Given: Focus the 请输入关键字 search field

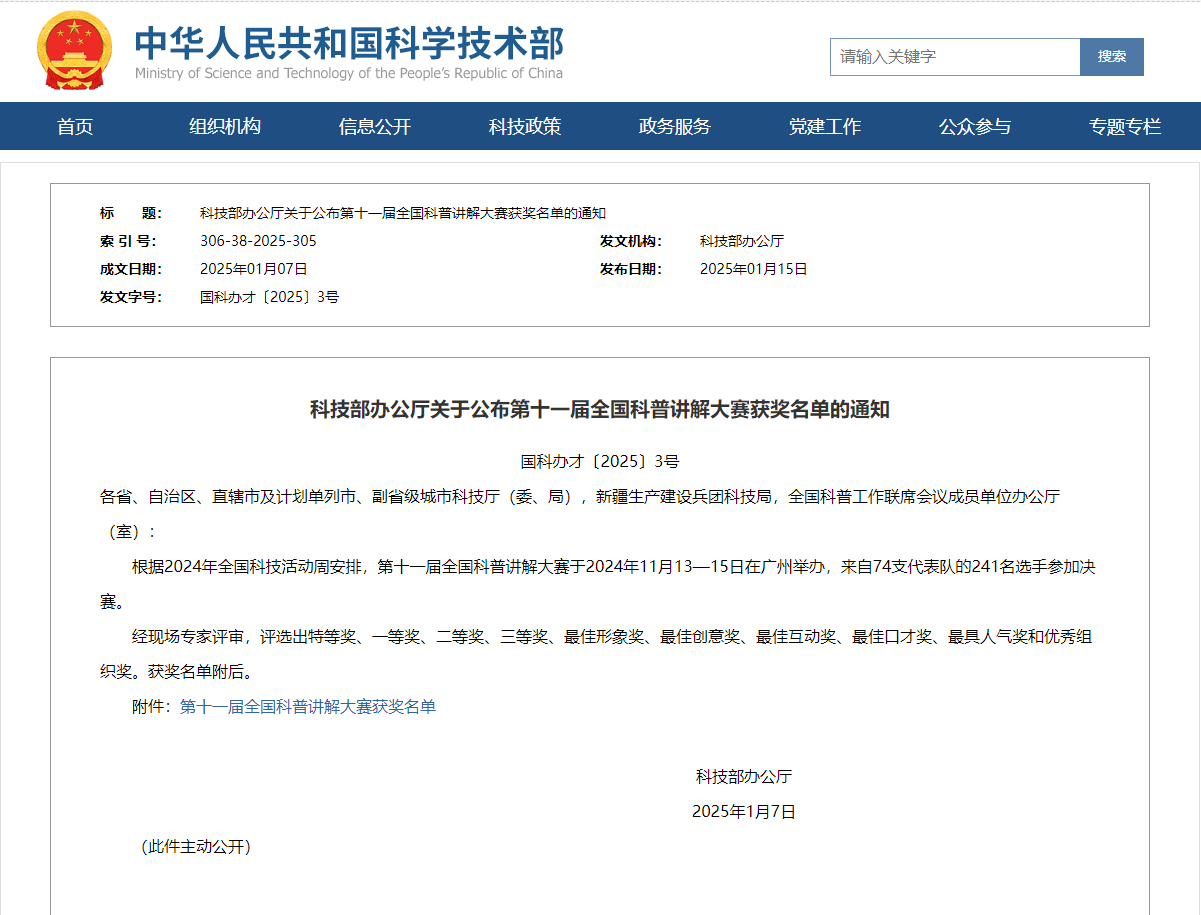Looking at the screenshot, I should 954,57.
